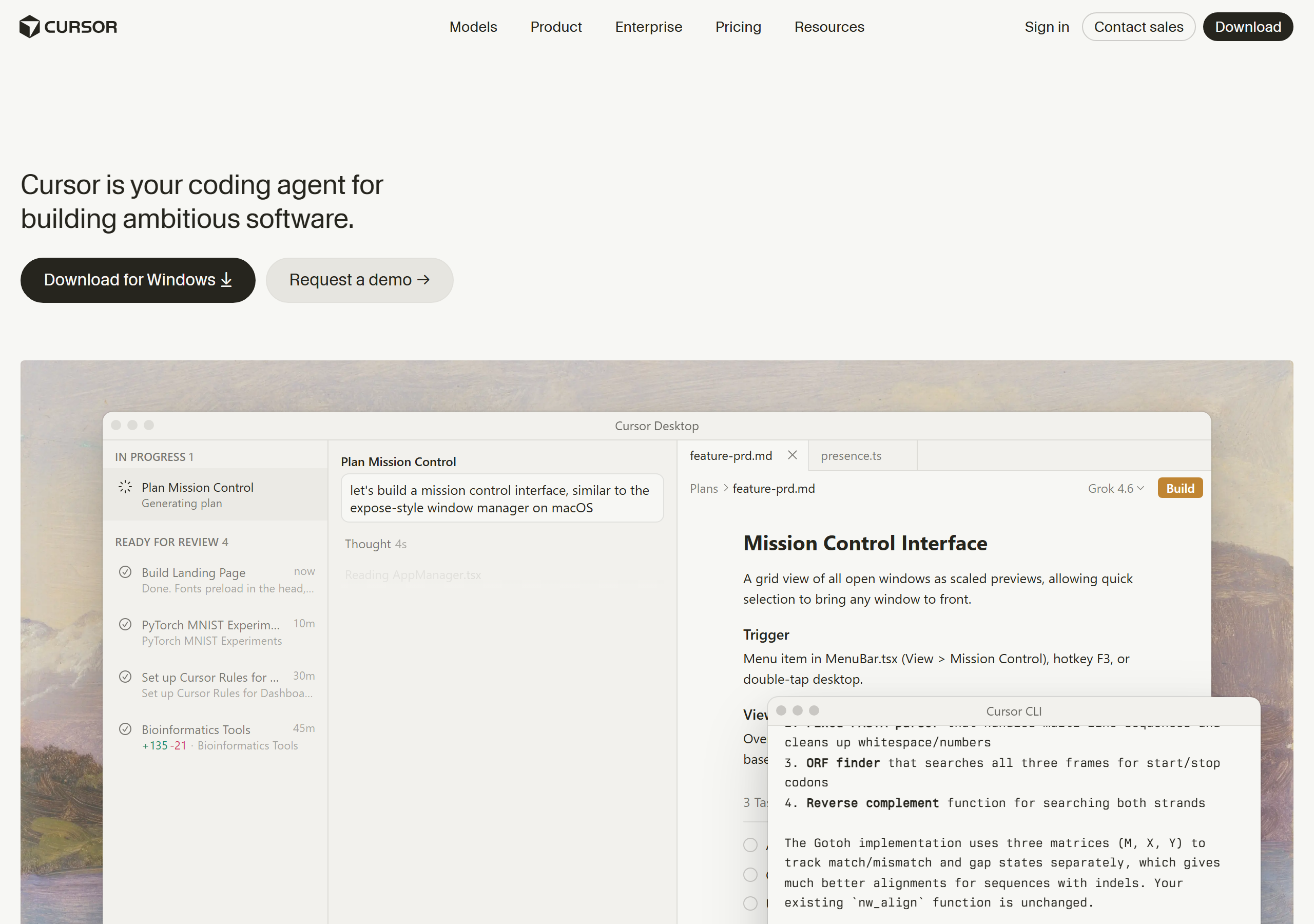The height and width of the screenshot is (924, 1314).
Task: Click the Reverse complement line in Cursor CLI
Action: point(995,803)
